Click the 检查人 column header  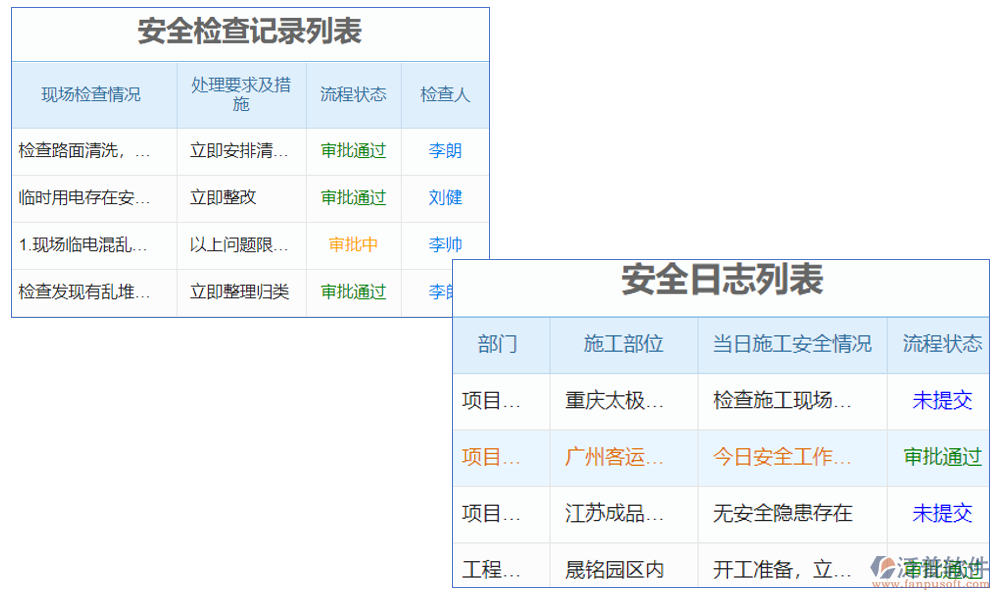click(x=444, y=94)
